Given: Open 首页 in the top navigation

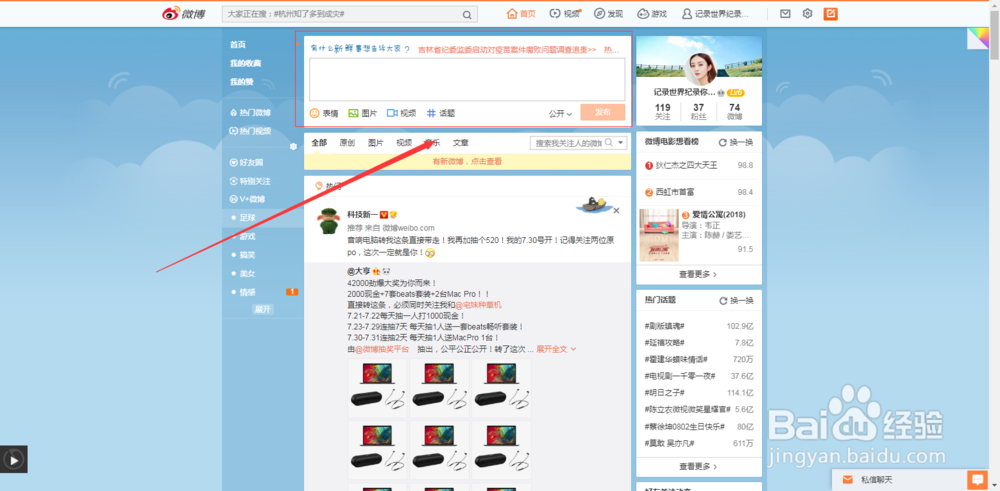Looking at the screenshot, I should click(521, 13).
